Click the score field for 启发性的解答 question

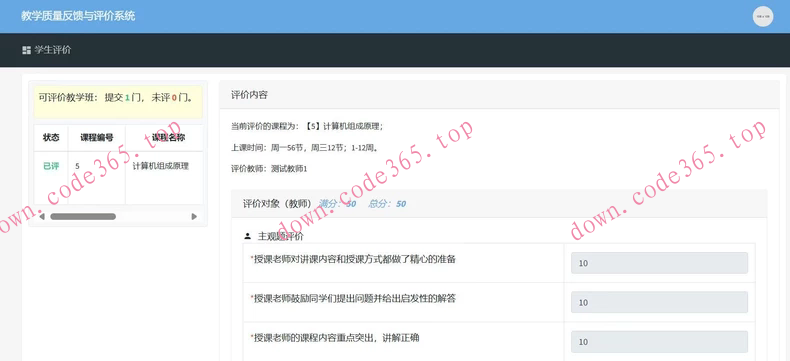pyautogui.click(x=659, y=302)
